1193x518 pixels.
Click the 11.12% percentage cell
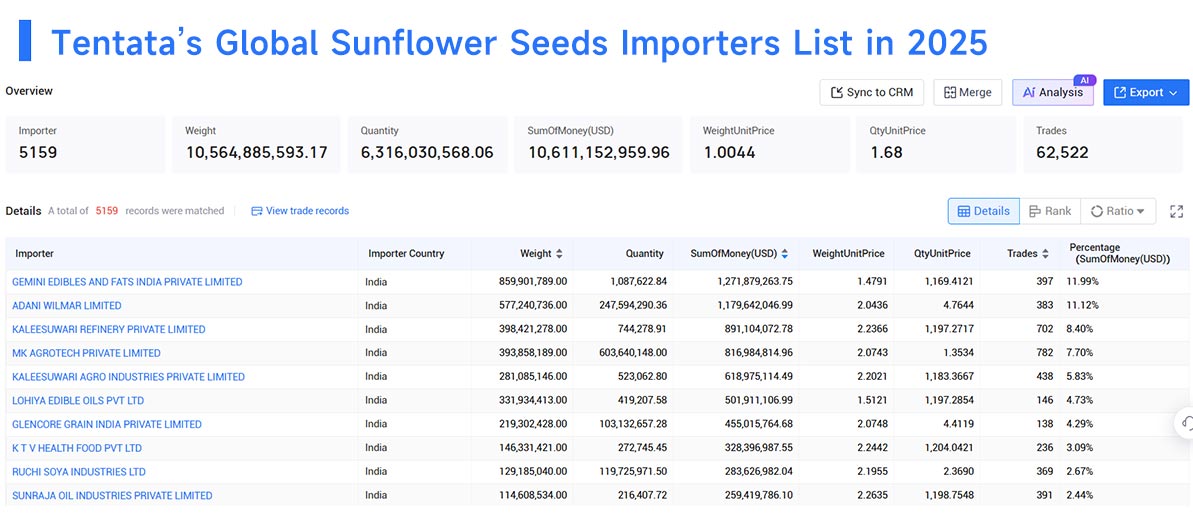coord(1084,305)
